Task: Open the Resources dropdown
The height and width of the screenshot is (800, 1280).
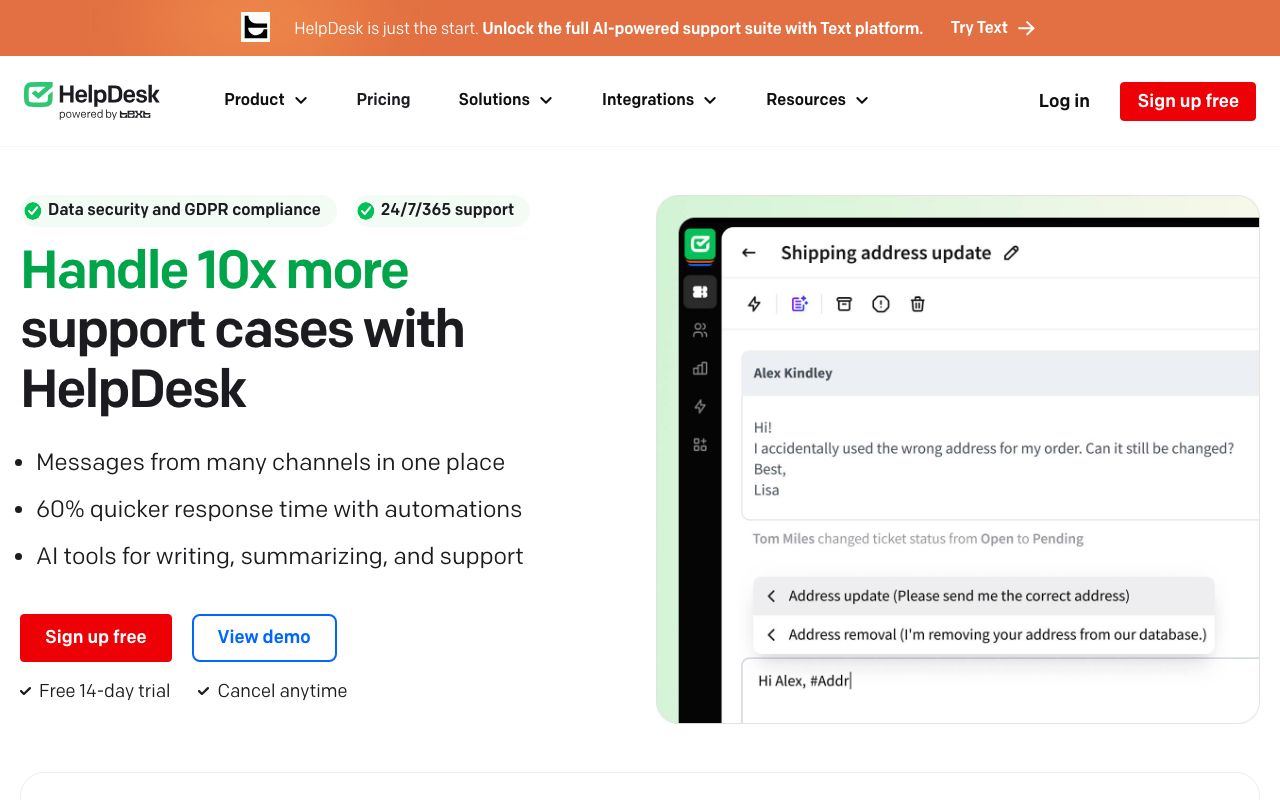Action: click(x=817, y=100)
